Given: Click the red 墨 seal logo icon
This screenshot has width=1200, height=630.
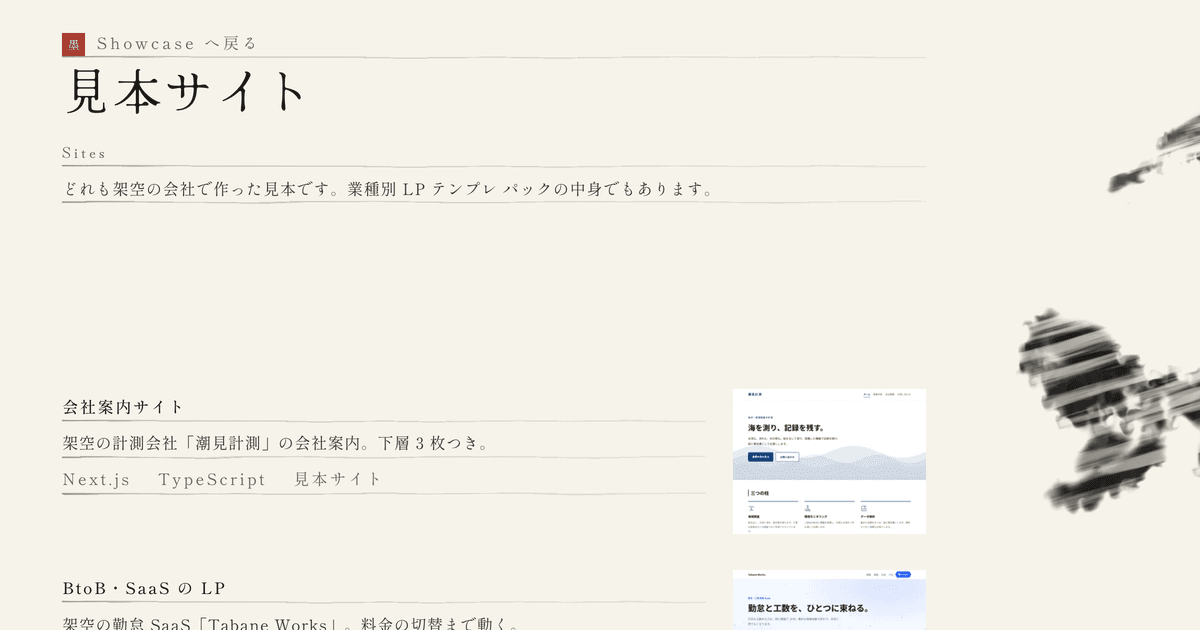Looking at the screenshot, I should [x=73, y=44].
